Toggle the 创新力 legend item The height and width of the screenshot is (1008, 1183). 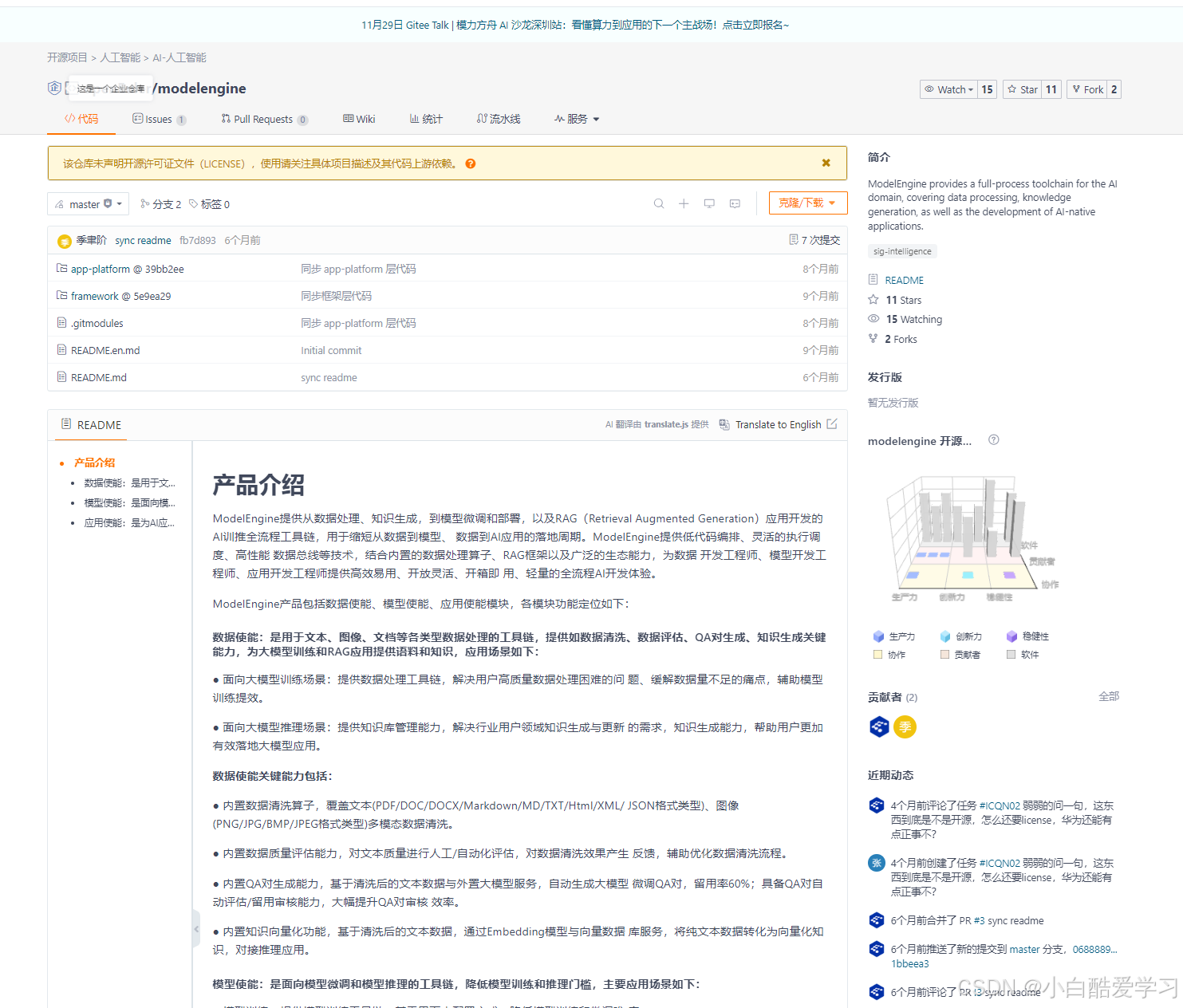click(960, 636)
